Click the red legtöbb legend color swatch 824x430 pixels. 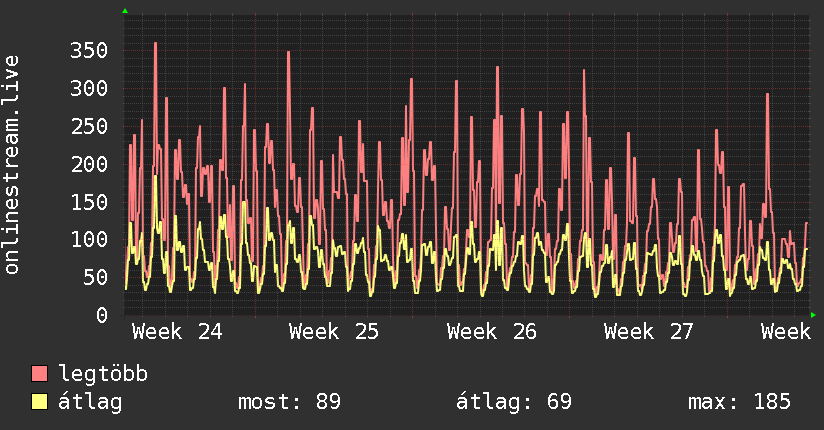39,374
